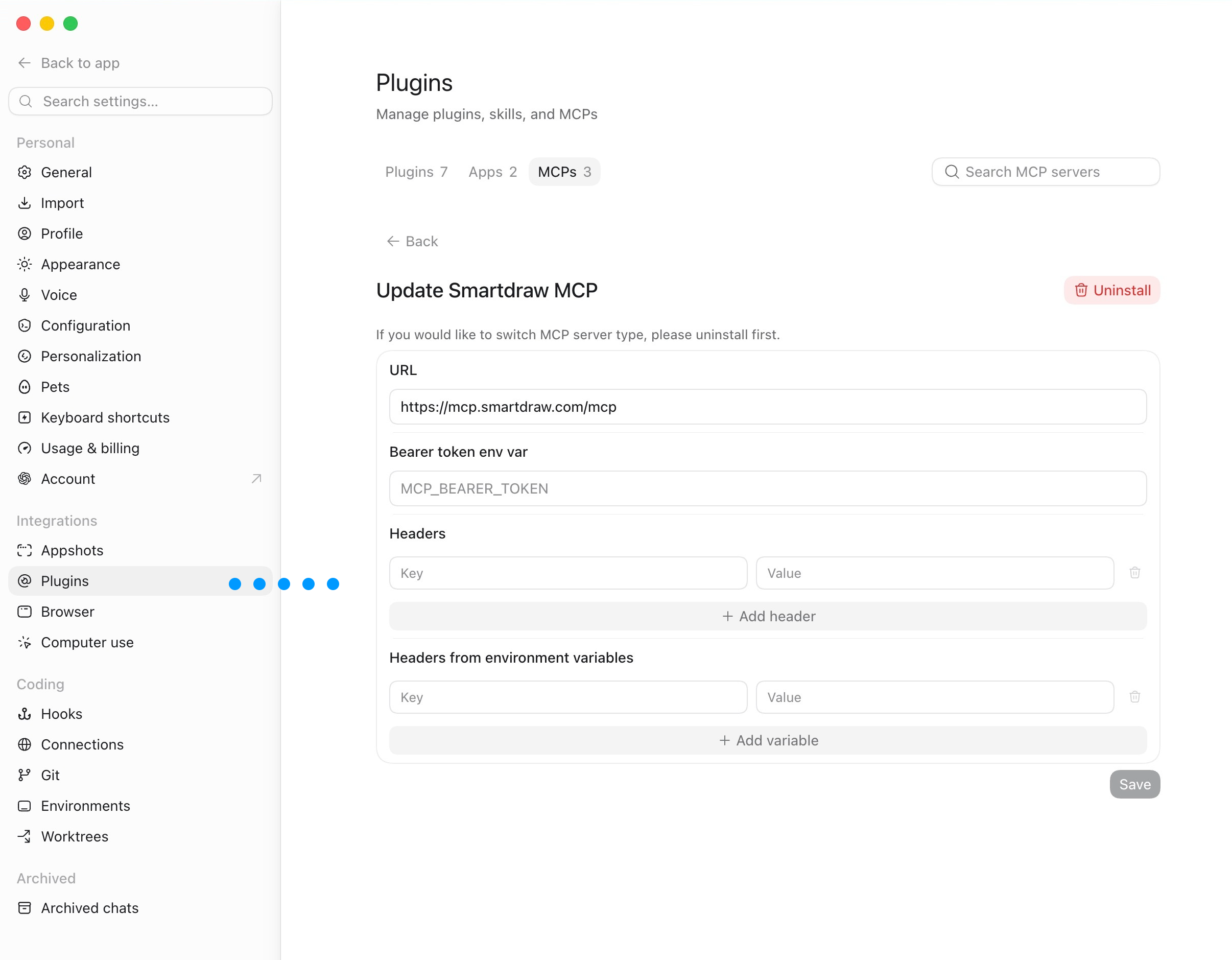The image size is (1232, 960).
Task: Open Worktrees settings
Action: click(140, 836)
